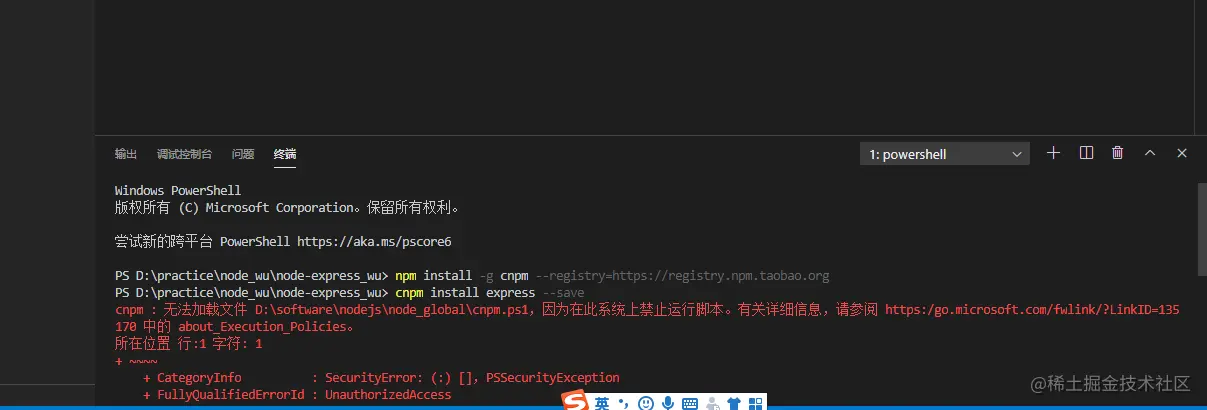Viewport: 1207px width, 410px height.
Task: Create a new terminal with plus icon
Action: pos(1053,153)
